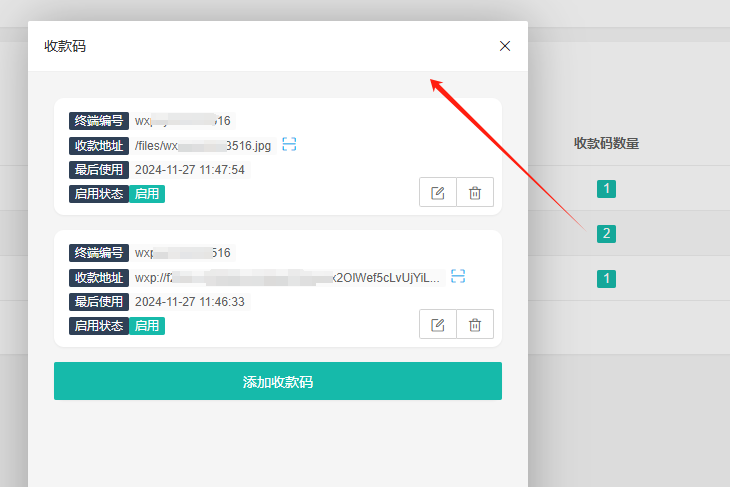Open QR scan icon next to wxp:// address

[x=458, y=276]
